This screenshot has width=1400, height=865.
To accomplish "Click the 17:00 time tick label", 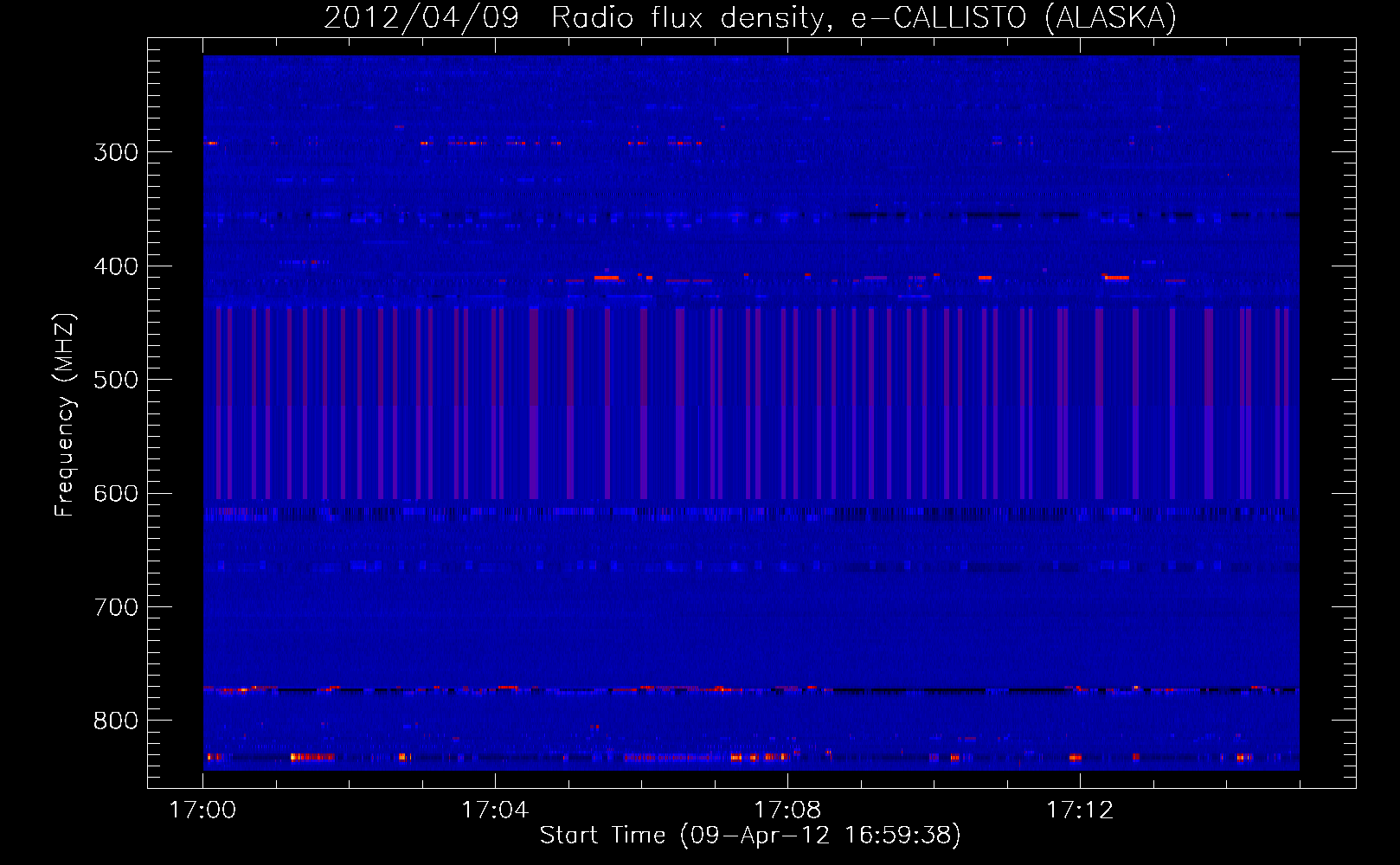I will (202, 811).
